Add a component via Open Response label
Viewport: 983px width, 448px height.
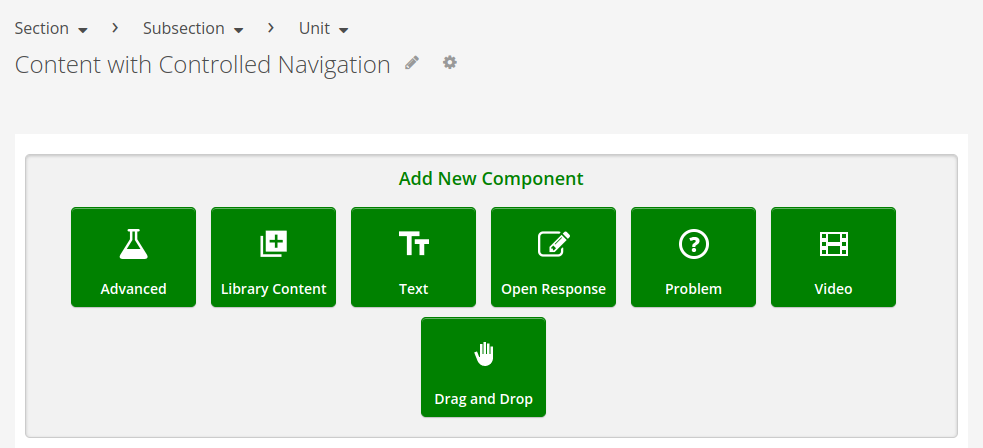[553, 289]
